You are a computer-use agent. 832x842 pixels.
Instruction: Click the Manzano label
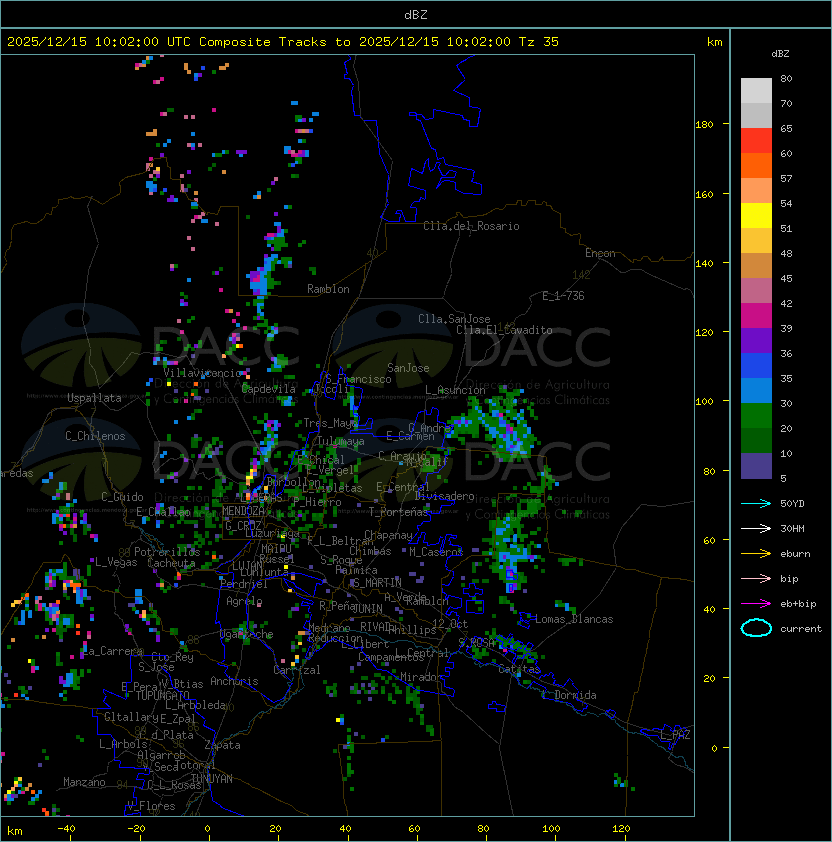click(84, 782)
